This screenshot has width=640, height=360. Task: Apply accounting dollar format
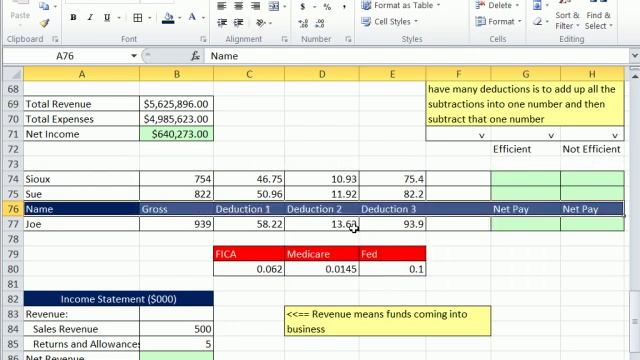tap(302, 6)
